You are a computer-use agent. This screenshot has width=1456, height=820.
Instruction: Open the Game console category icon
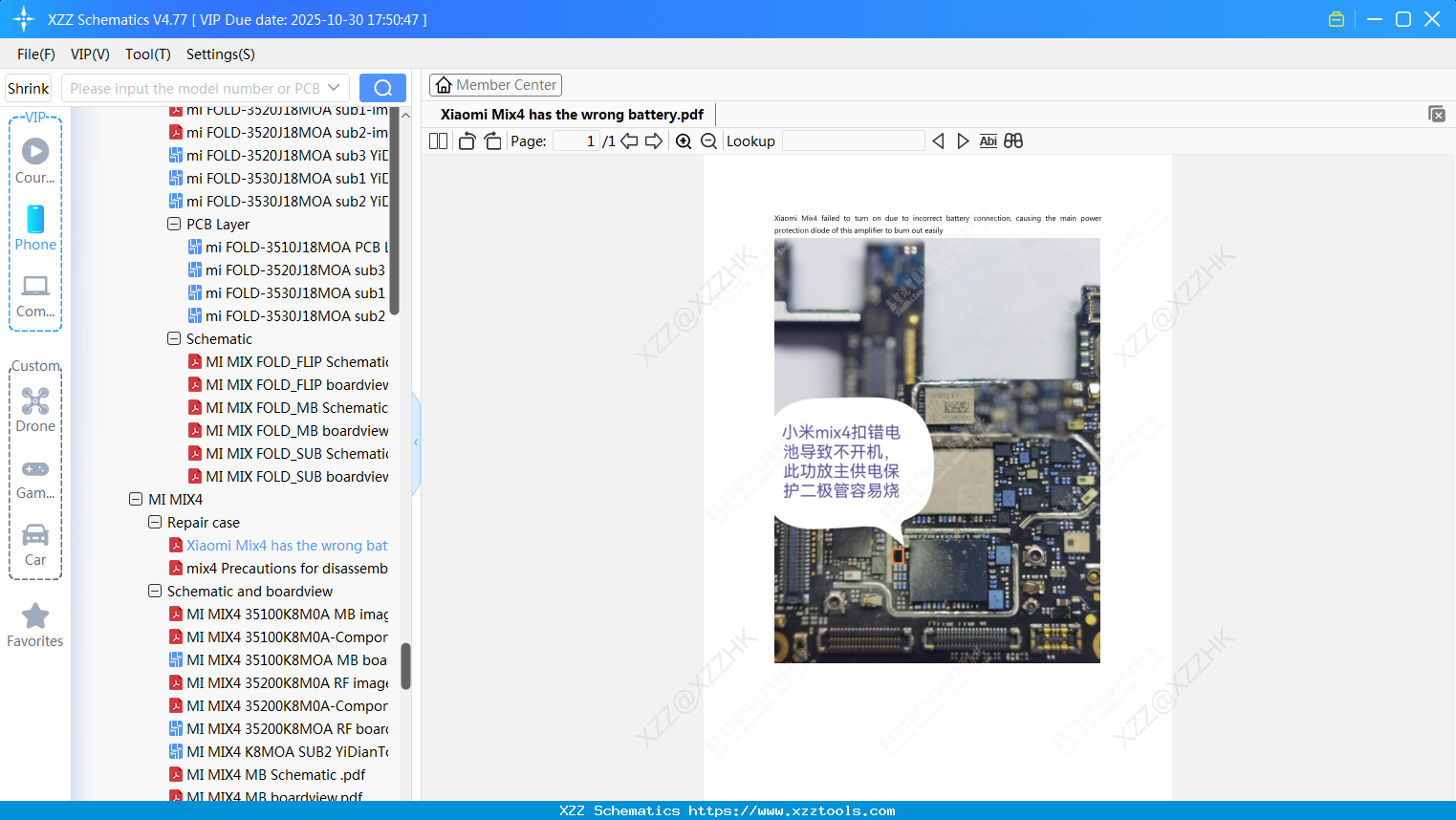point(35,468)
